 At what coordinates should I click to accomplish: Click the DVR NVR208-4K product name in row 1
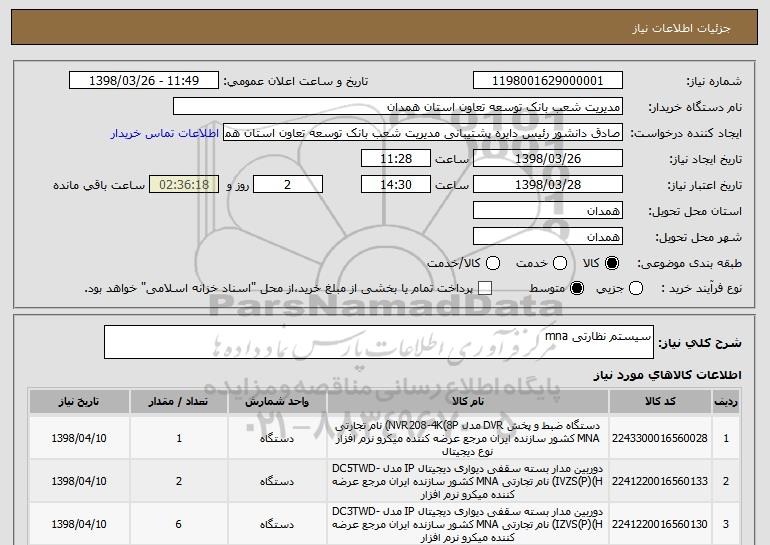click(x=468, y=438)
